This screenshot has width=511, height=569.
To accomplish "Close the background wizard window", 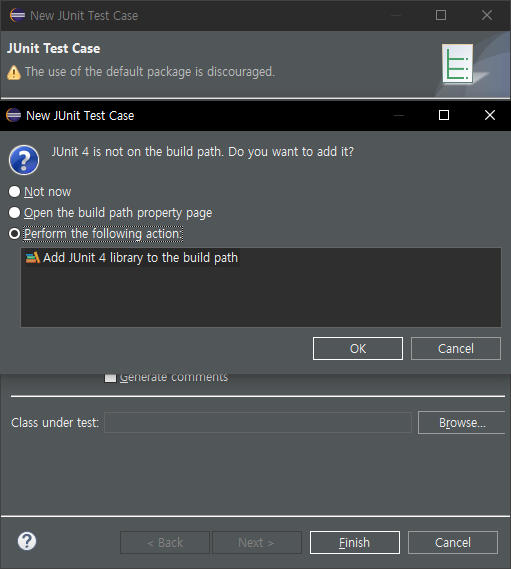I will tap(487, 15).
